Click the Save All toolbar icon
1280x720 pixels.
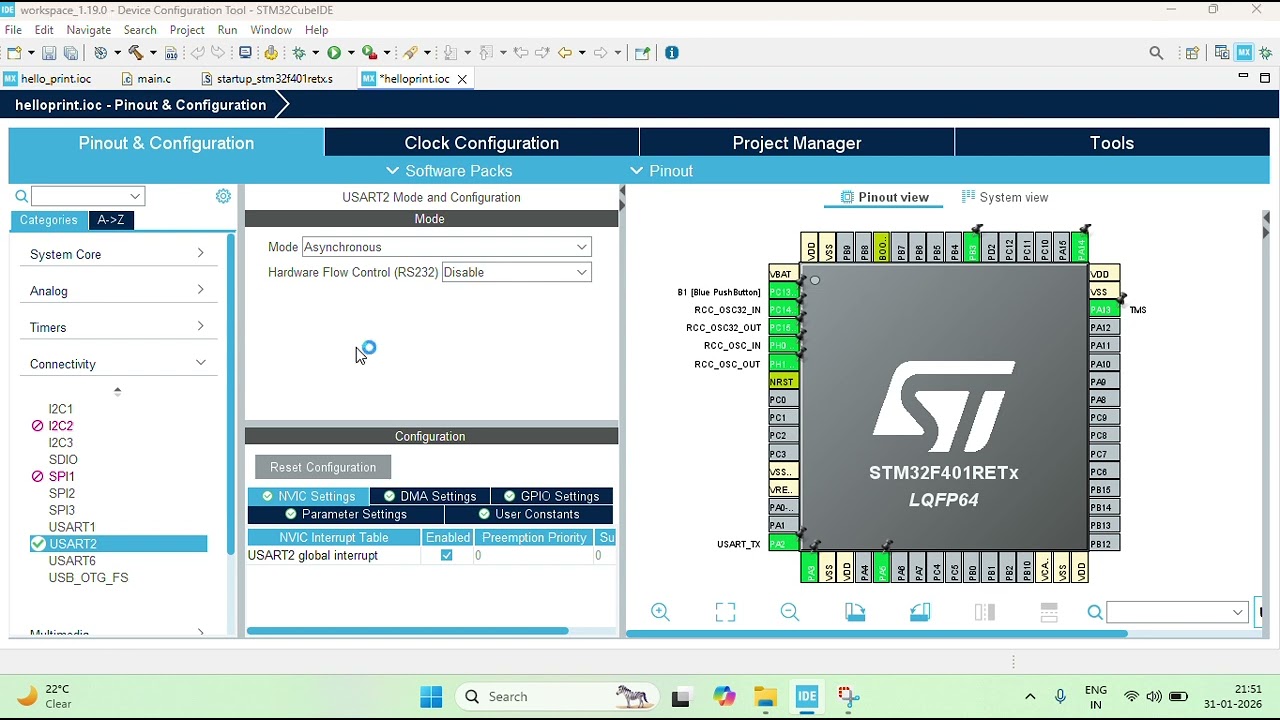click(71, 53)
